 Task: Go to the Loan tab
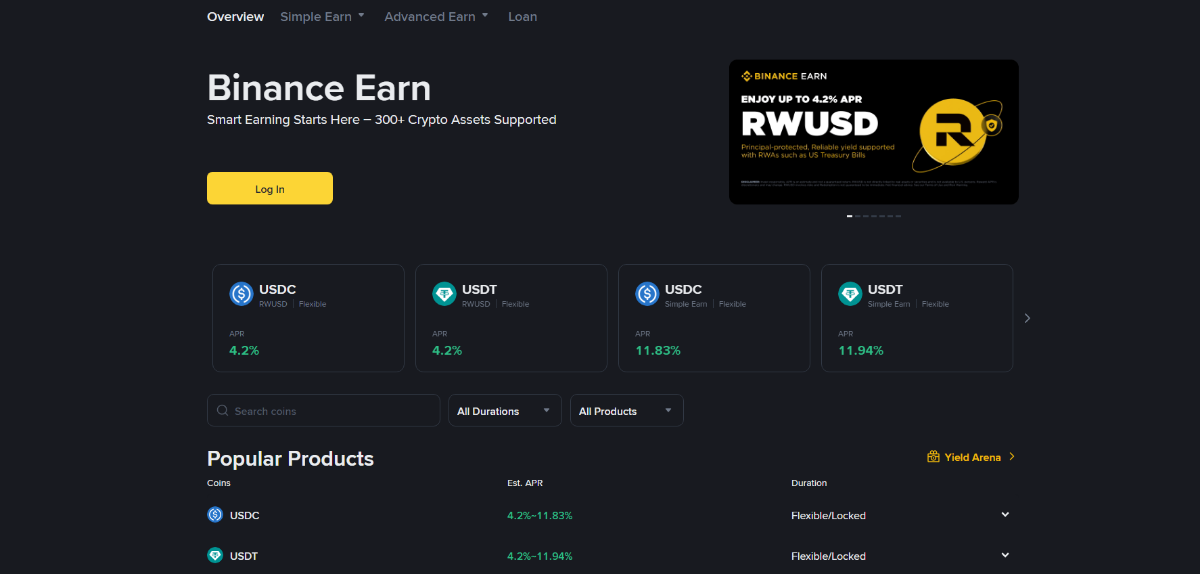pyautogui.click(x=522, y=17)
